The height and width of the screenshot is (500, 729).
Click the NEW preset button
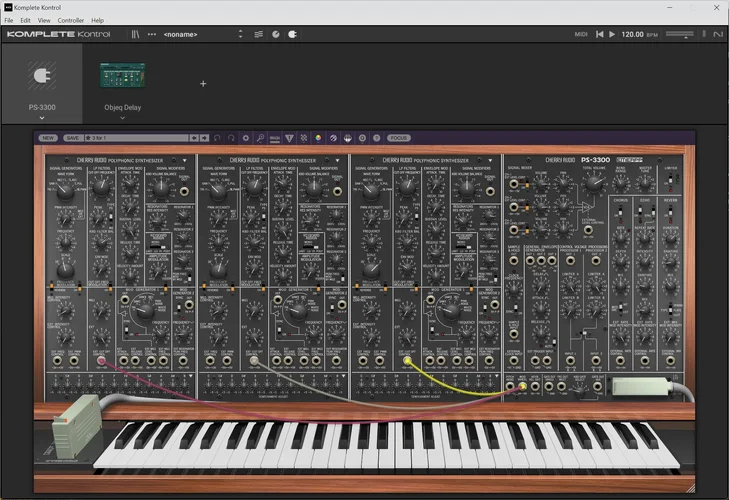47,138
